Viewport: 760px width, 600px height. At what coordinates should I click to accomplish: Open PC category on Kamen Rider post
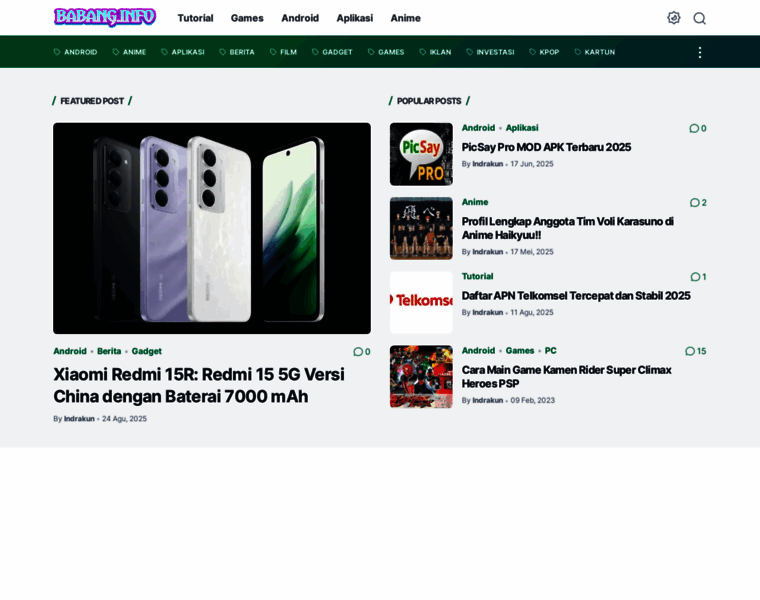[x=551, y=350]
